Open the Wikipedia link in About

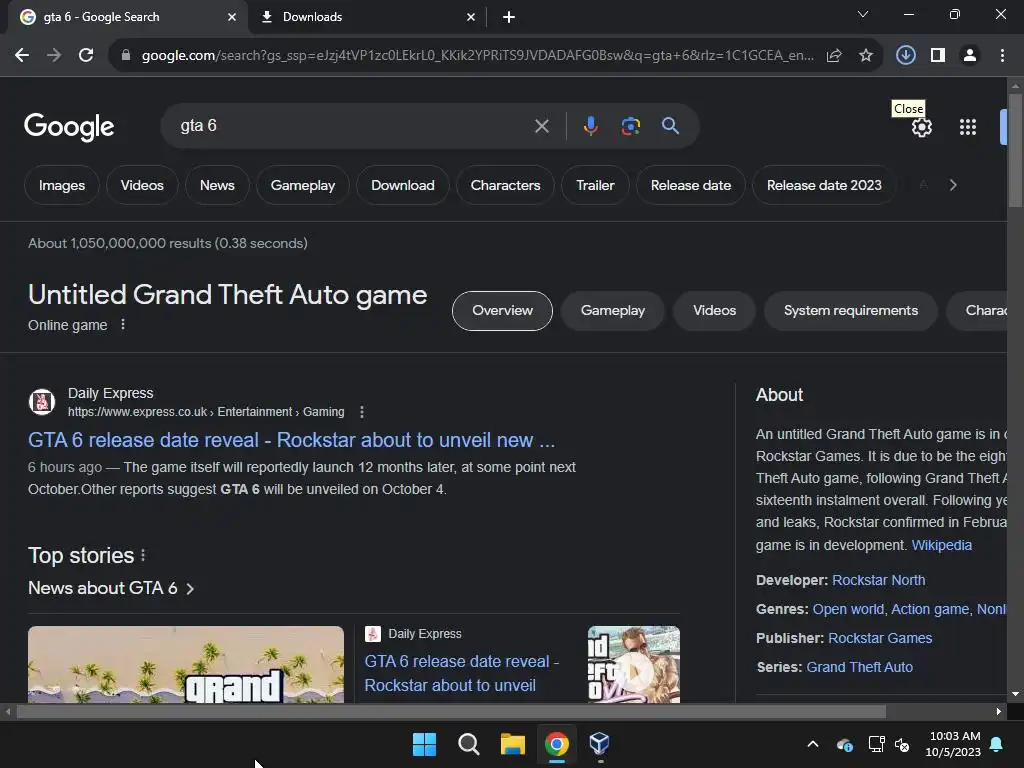[x=942, y=545]
